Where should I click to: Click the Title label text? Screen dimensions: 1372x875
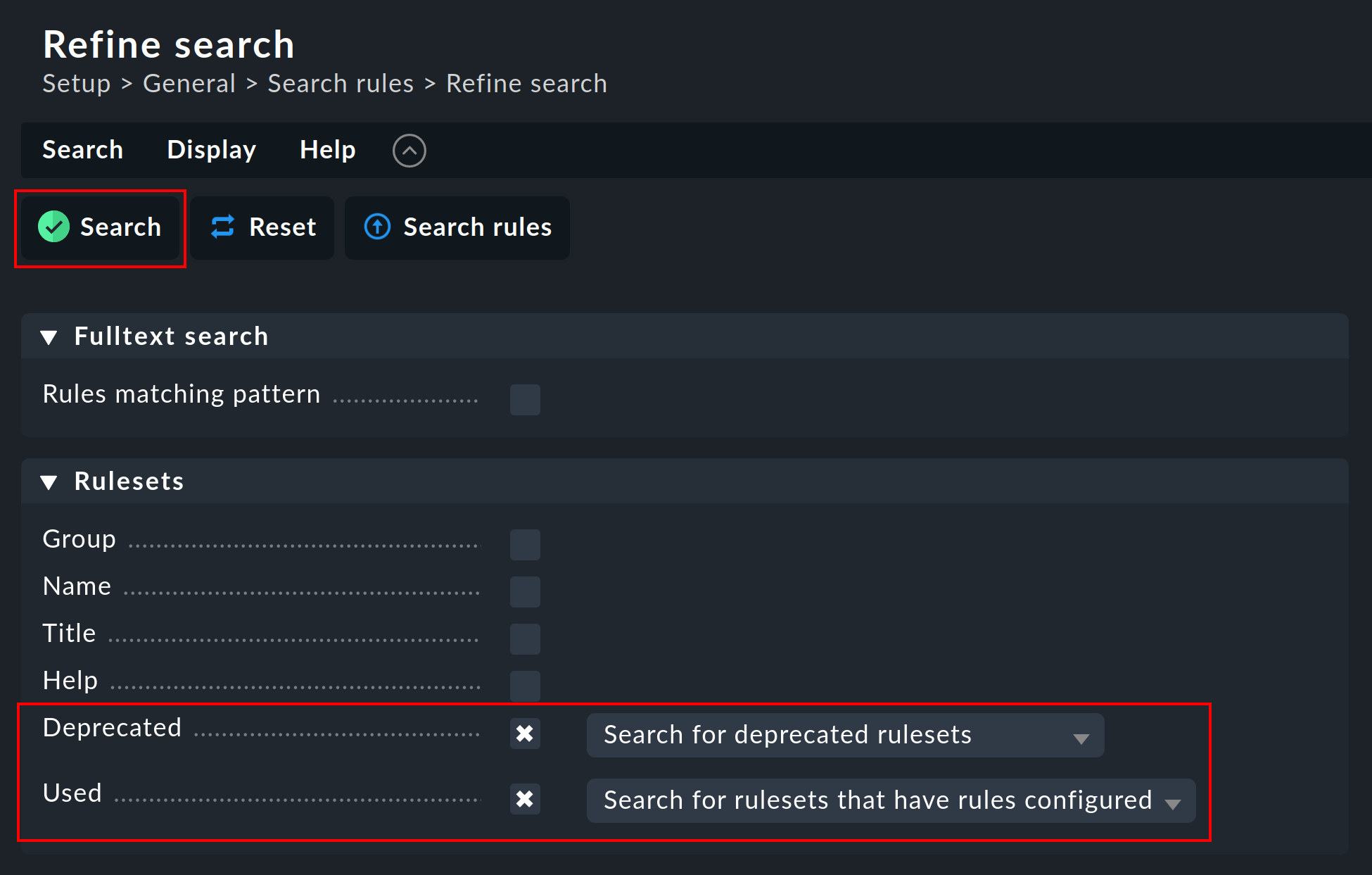[x=70, y=633]
